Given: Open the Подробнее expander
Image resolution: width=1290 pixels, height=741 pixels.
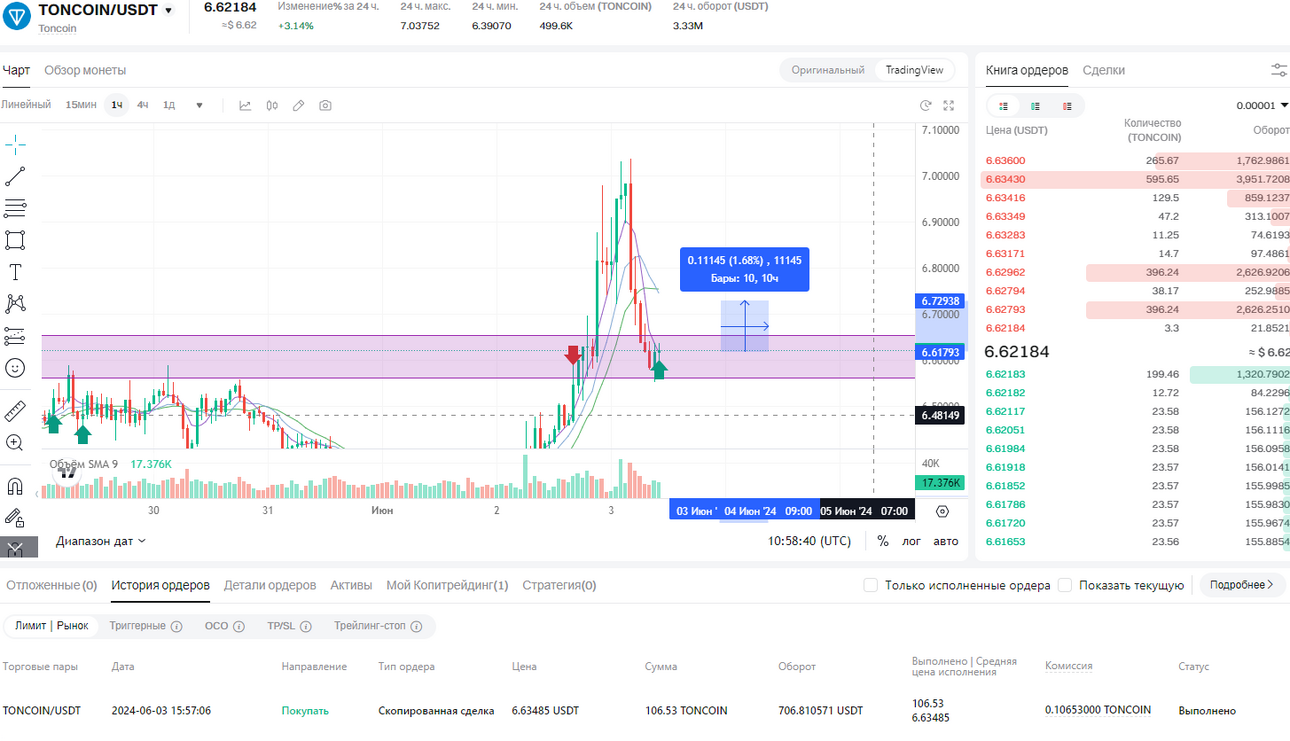Looking at the screenshot, I should [x=1242, y=585].
